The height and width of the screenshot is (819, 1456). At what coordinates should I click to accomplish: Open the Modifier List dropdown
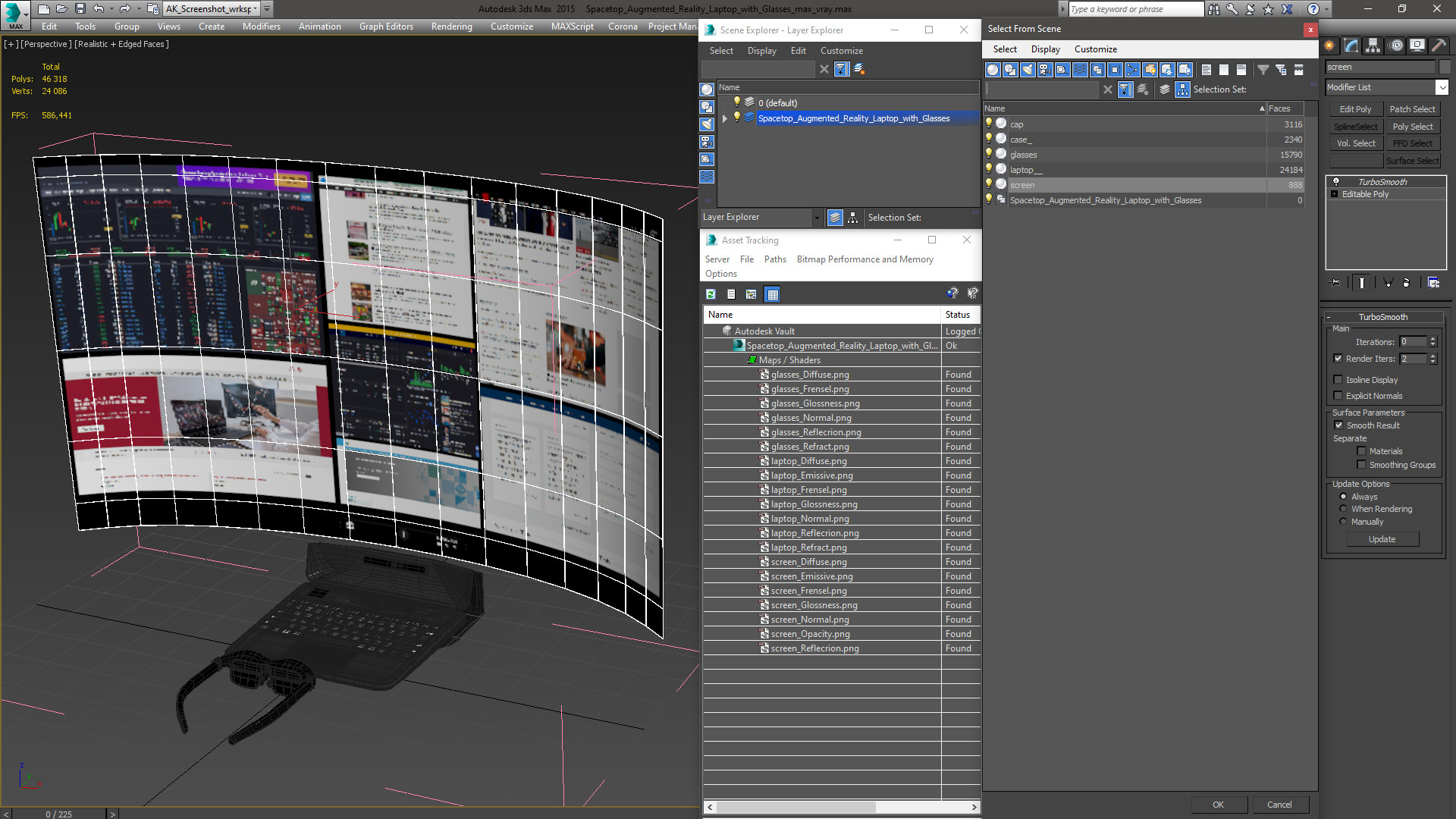coord(1442,87)
